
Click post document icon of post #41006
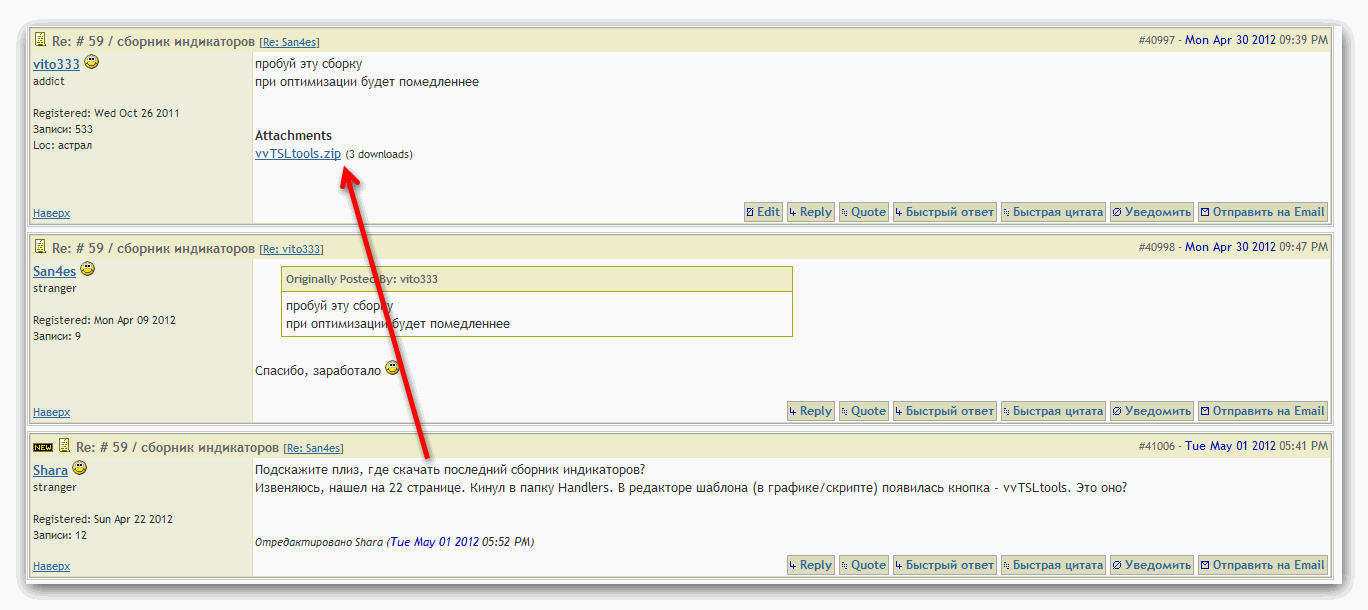(x=64, y=446)
